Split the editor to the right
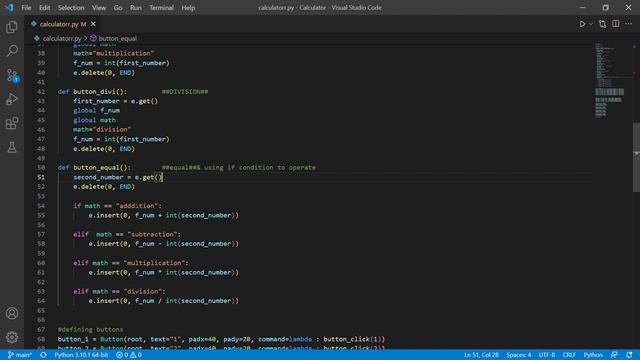Screen dimensions: 640x360 pos(616,24)
